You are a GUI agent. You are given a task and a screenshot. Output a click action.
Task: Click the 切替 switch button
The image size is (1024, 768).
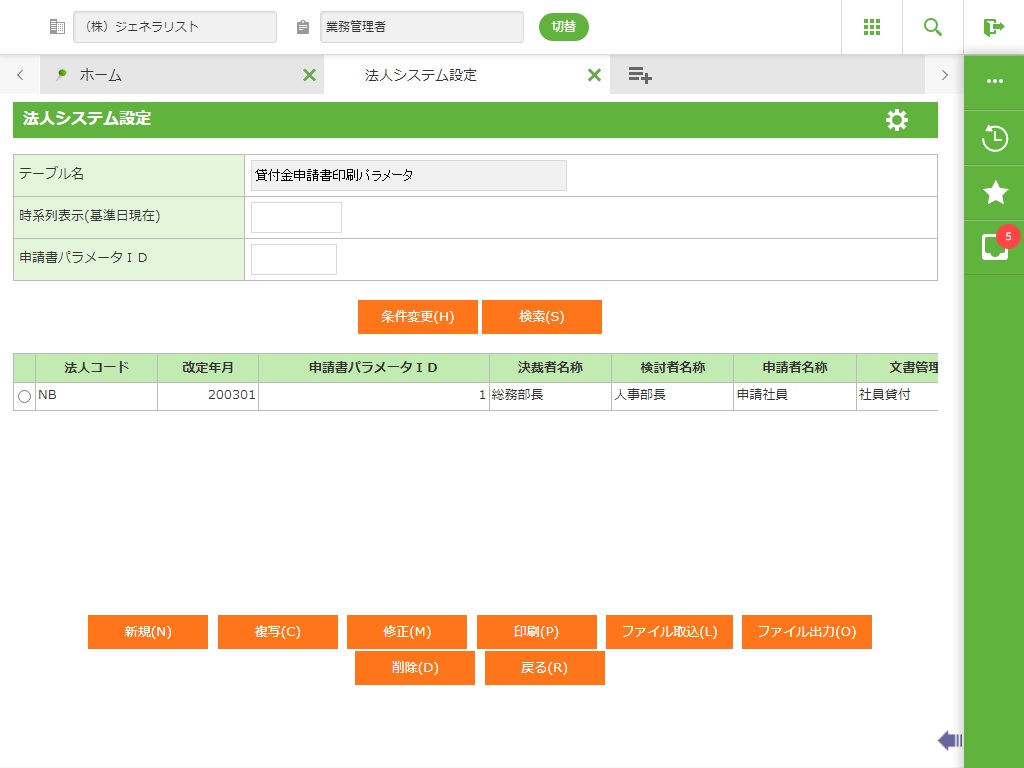pyautogui.click(x=564, y=27)
